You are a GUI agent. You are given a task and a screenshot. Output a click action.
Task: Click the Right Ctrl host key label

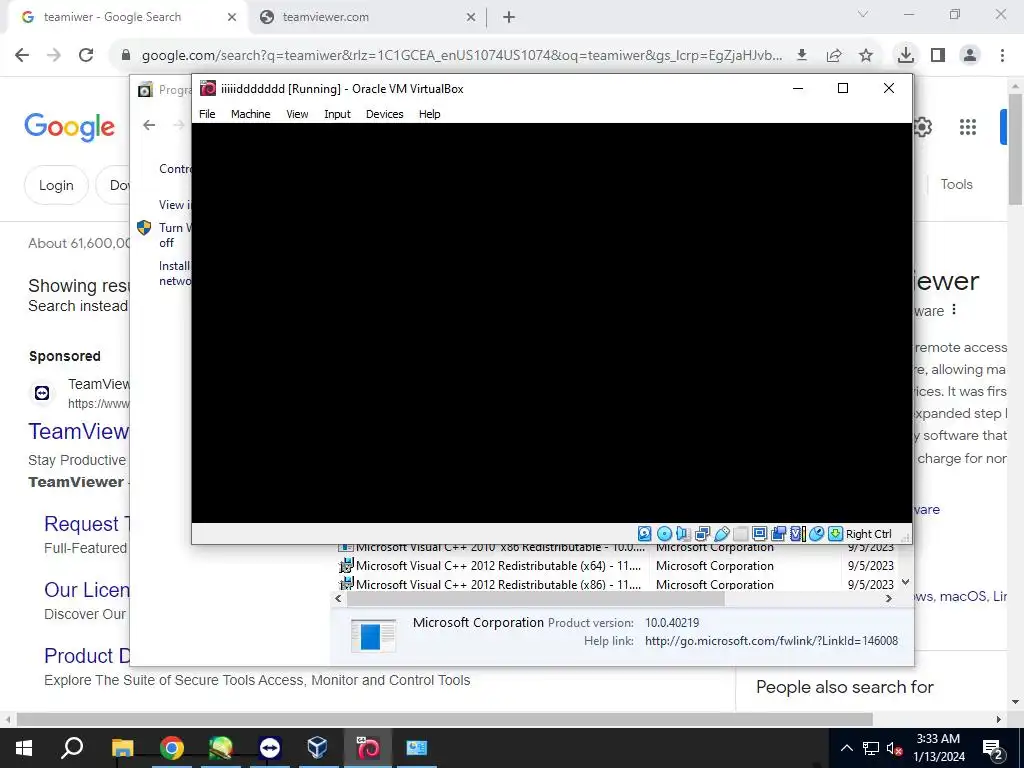[x=869, y=534]
